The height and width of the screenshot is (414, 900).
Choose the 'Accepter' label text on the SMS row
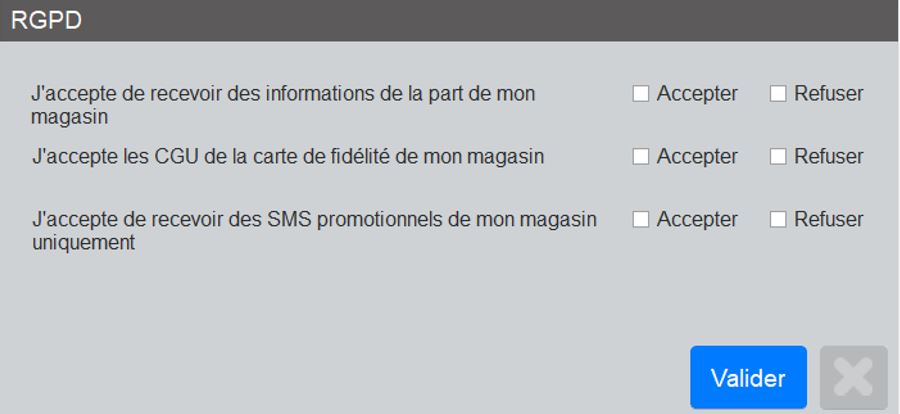tap(697, 219)
